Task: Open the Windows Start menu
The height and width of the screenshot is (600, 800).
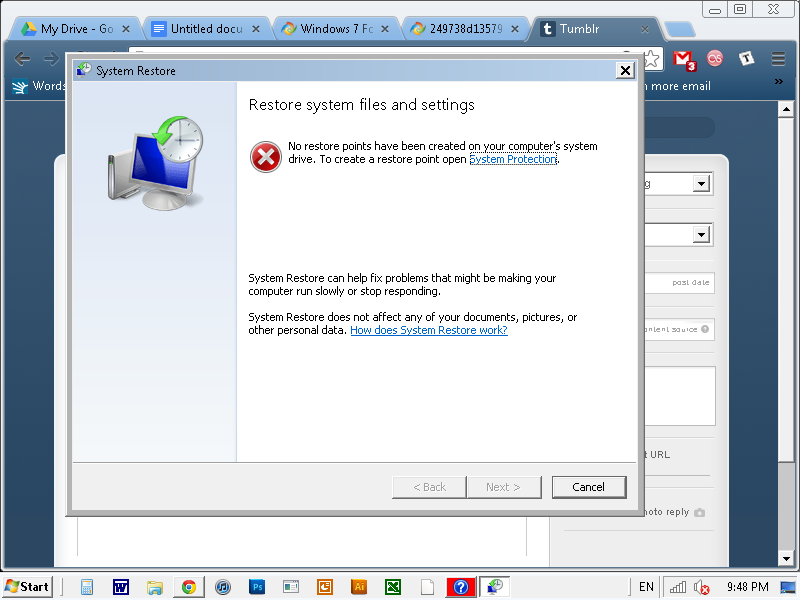Action: click(x=28, y=587)
